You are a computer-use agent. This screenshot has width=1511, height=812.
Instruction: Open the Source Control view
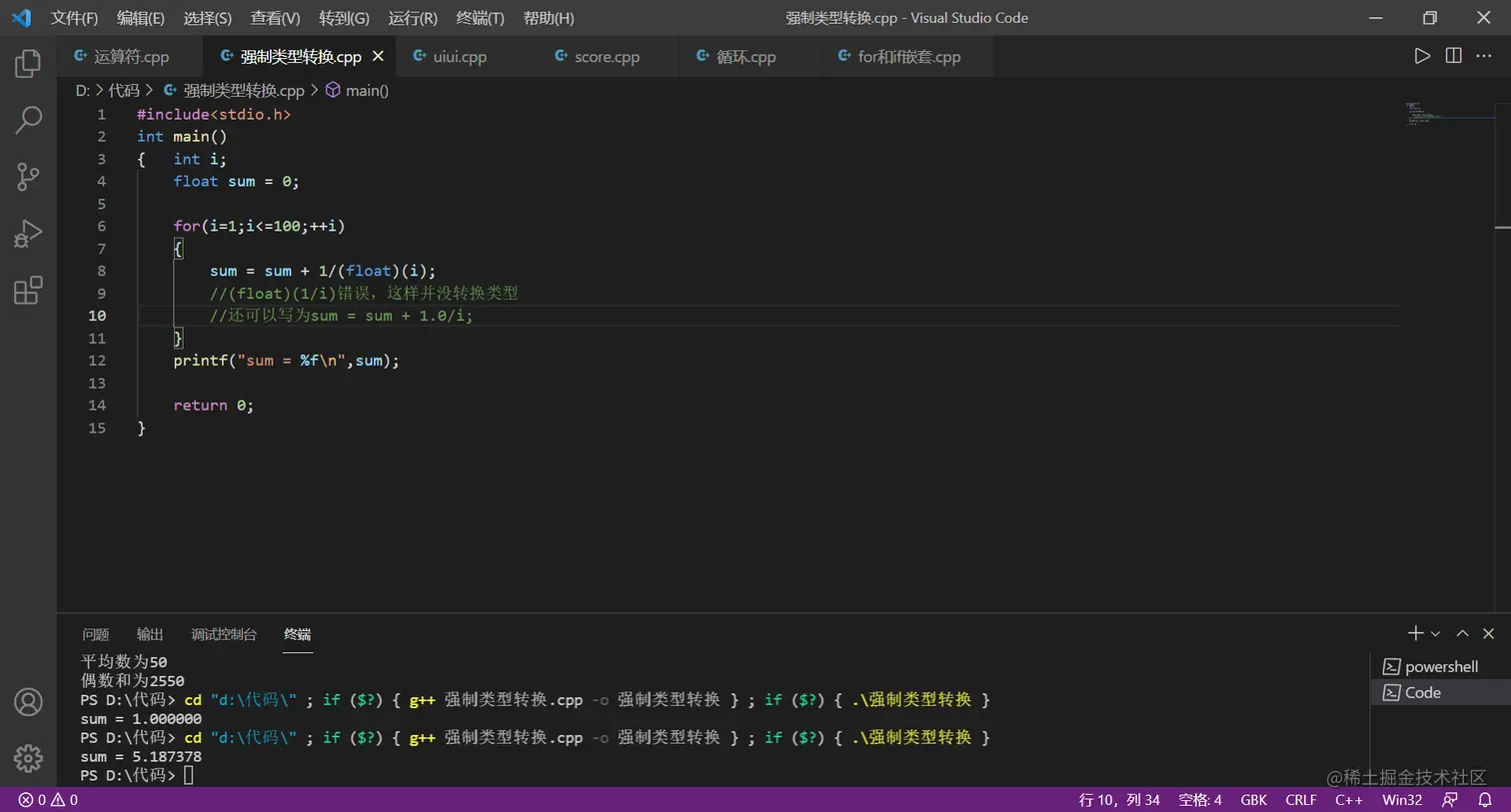pos(27,176)
